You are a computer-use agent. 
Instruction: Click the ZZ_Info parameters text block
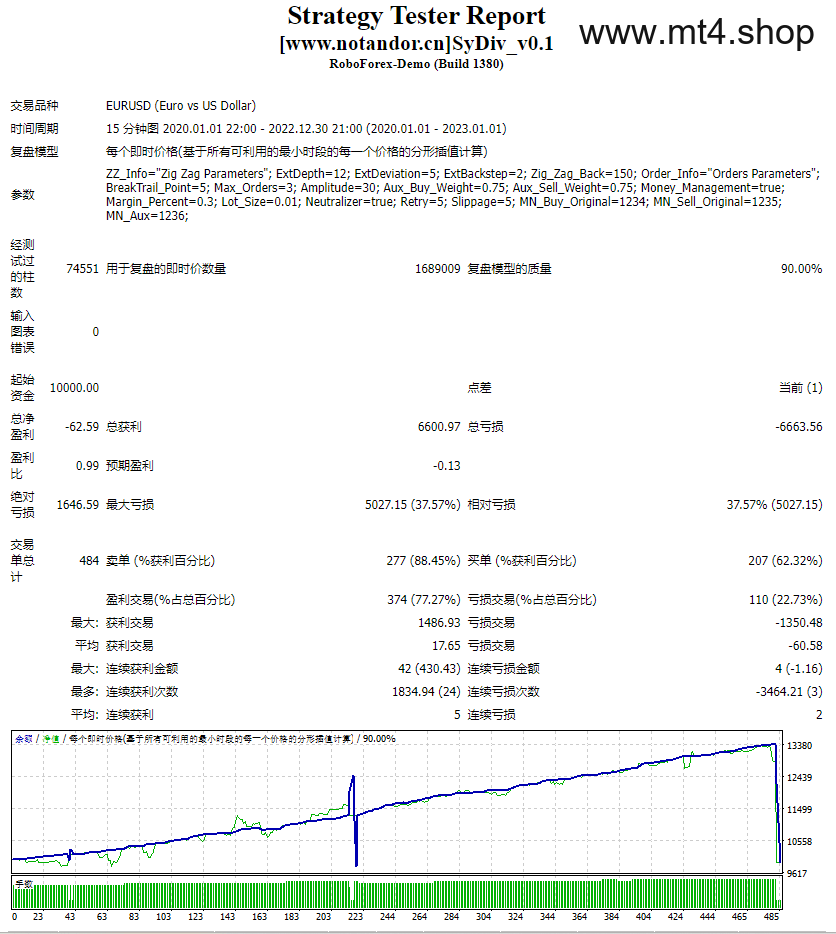coord(463,195)
